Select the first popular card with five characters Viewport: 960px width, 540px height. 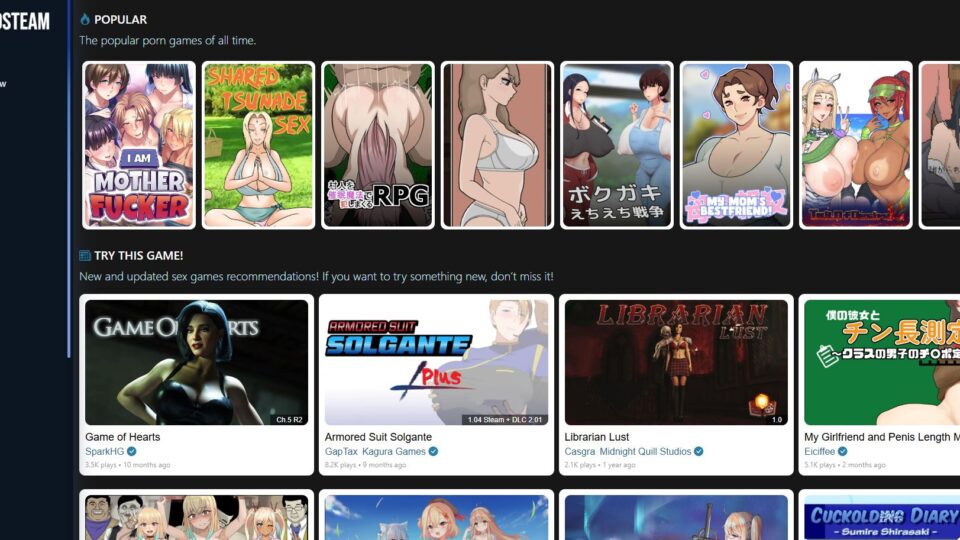tap(139, 145)
